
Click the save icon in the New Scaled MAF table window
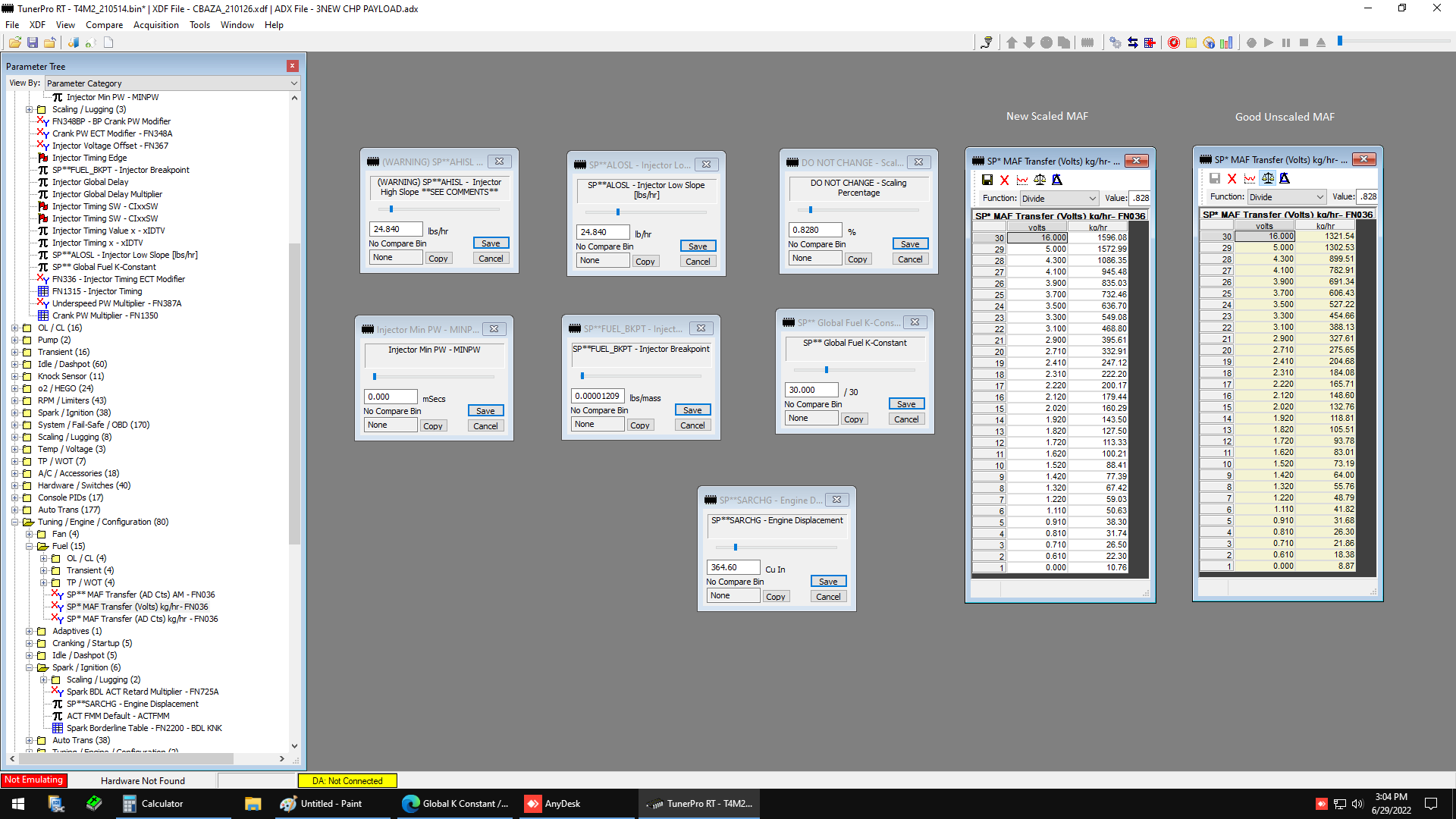987,180
